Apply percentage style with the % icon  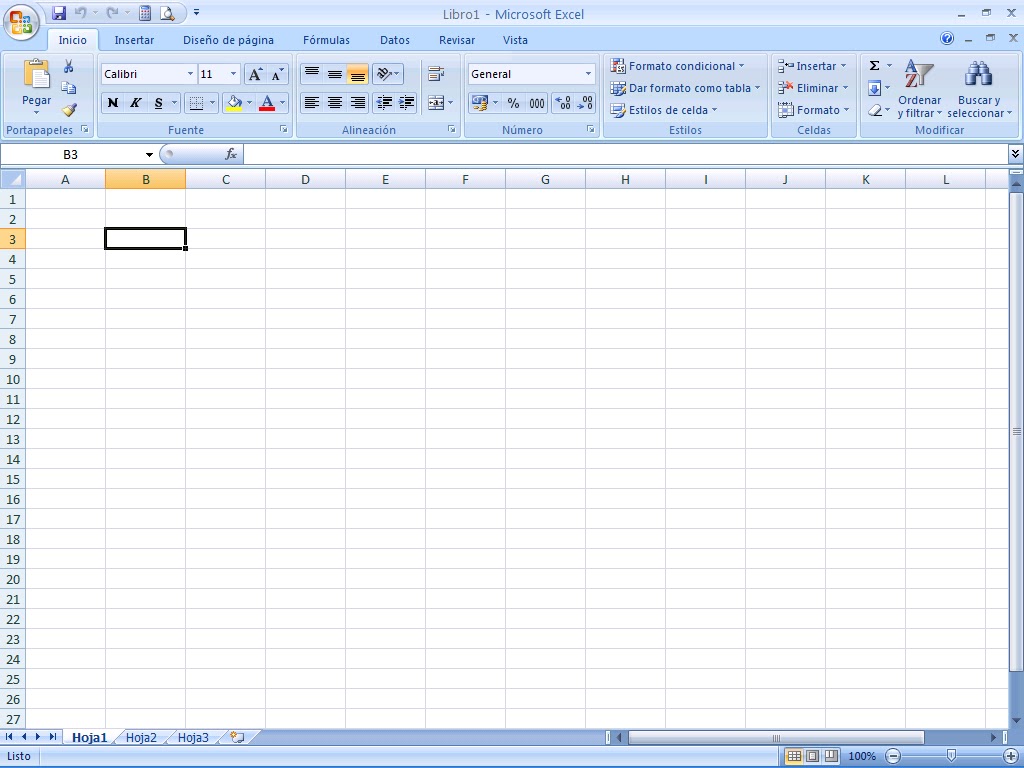point(514,103)
